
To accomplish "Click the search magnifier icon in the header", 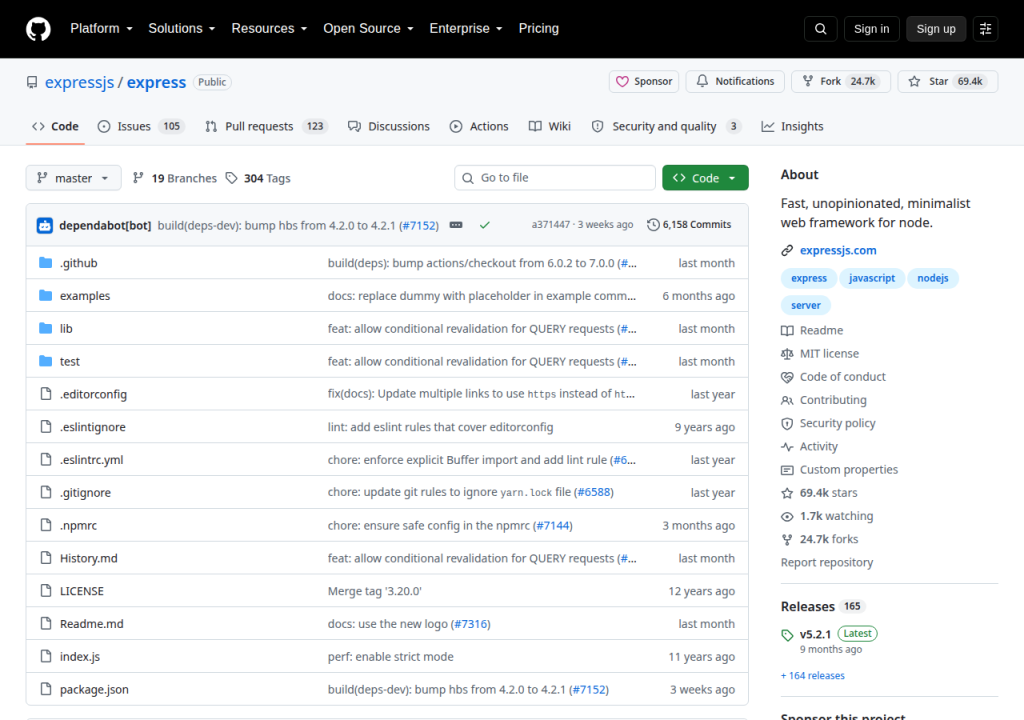I will (820, 29).
